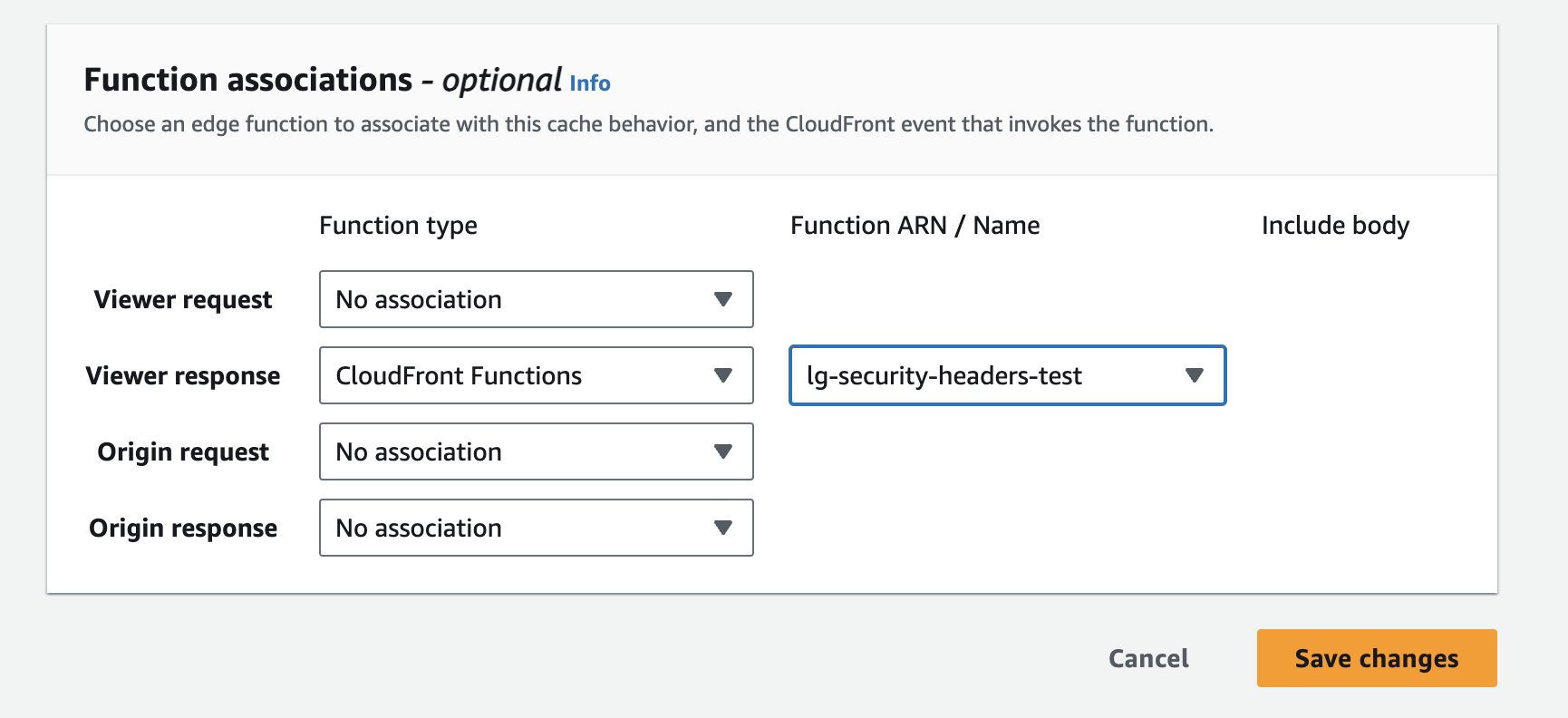Select the Origin response row label

click(x=183, y=528)
